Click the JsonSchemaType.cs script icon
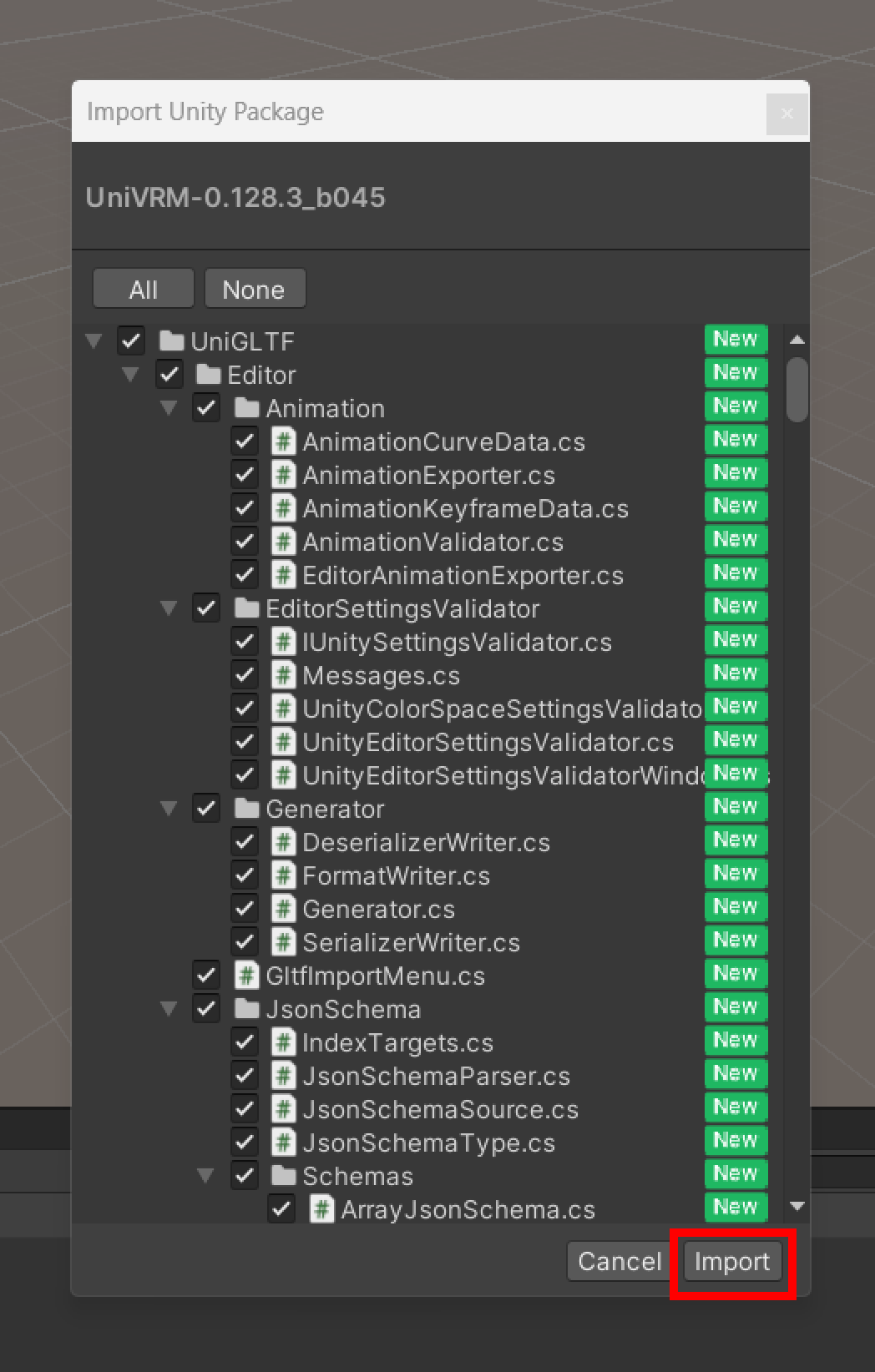The width and height of the screenshot is (875, 1372). 284,1142
